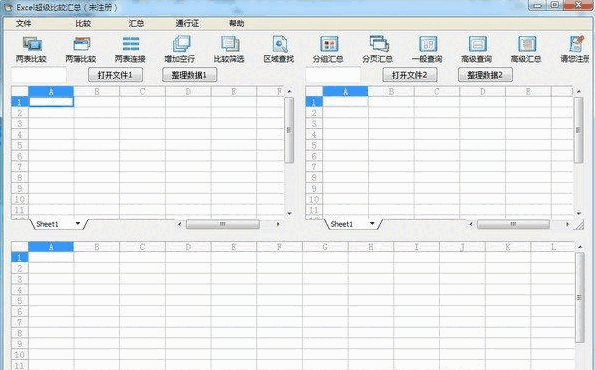Click the left grid's vertical scrollbar thumb

point(289,130)
